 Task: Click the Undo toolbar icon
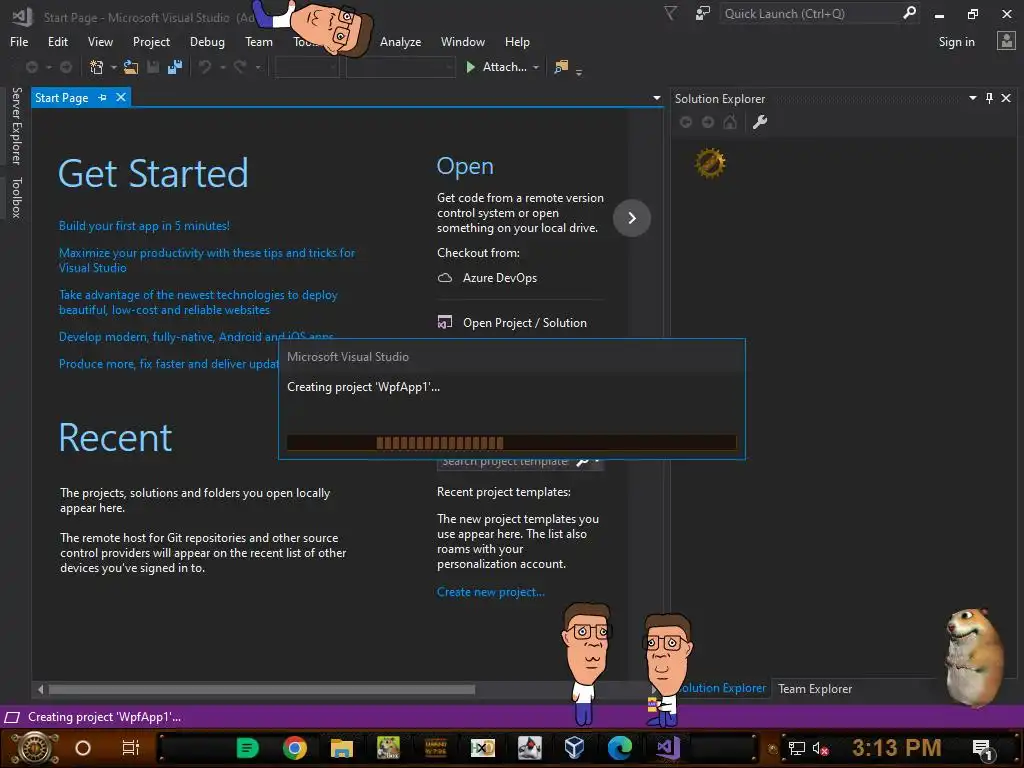[x=205, y=67]
